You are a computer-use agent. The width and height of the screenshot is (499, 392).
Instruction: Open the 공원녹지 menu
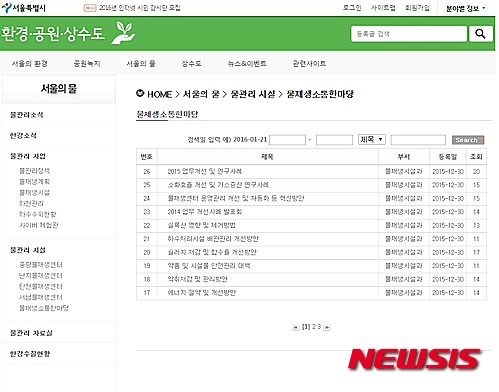87,63
